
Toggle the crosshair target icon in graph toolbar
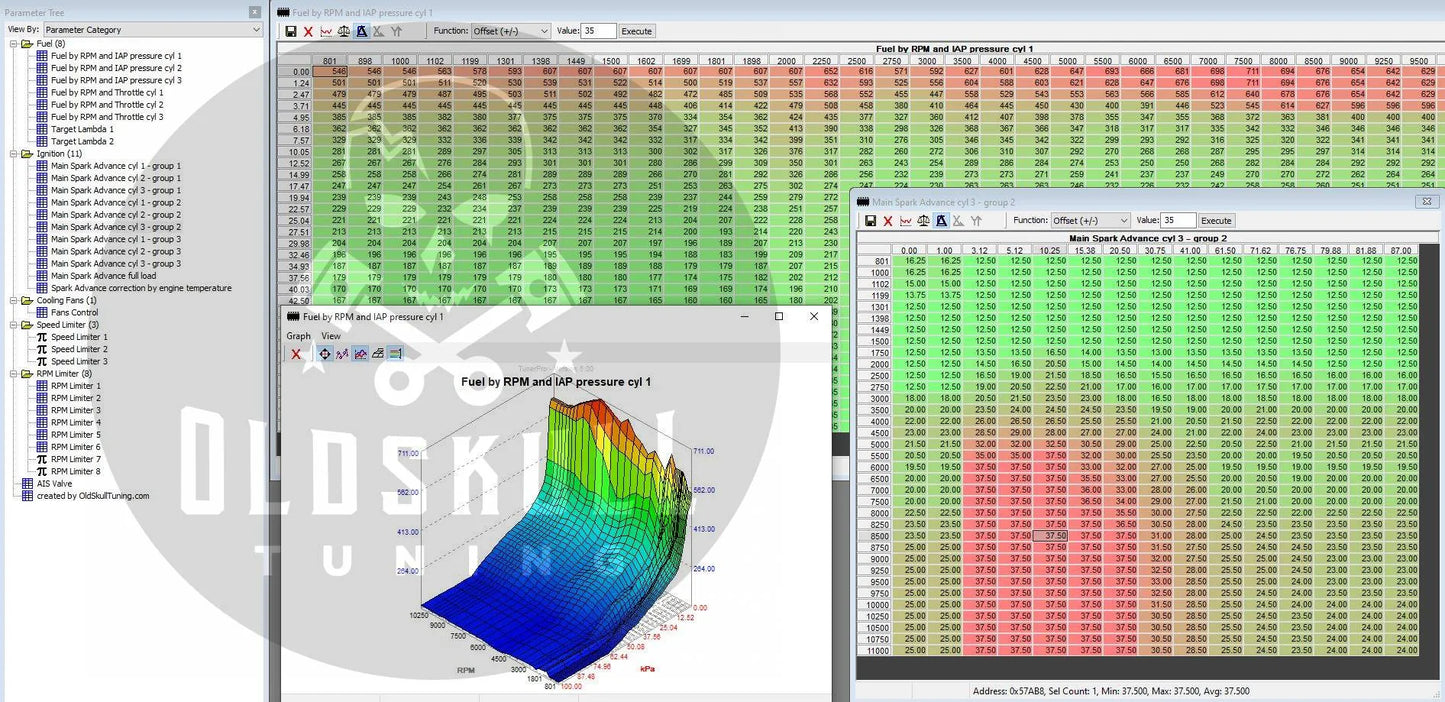tap(325, 354)
